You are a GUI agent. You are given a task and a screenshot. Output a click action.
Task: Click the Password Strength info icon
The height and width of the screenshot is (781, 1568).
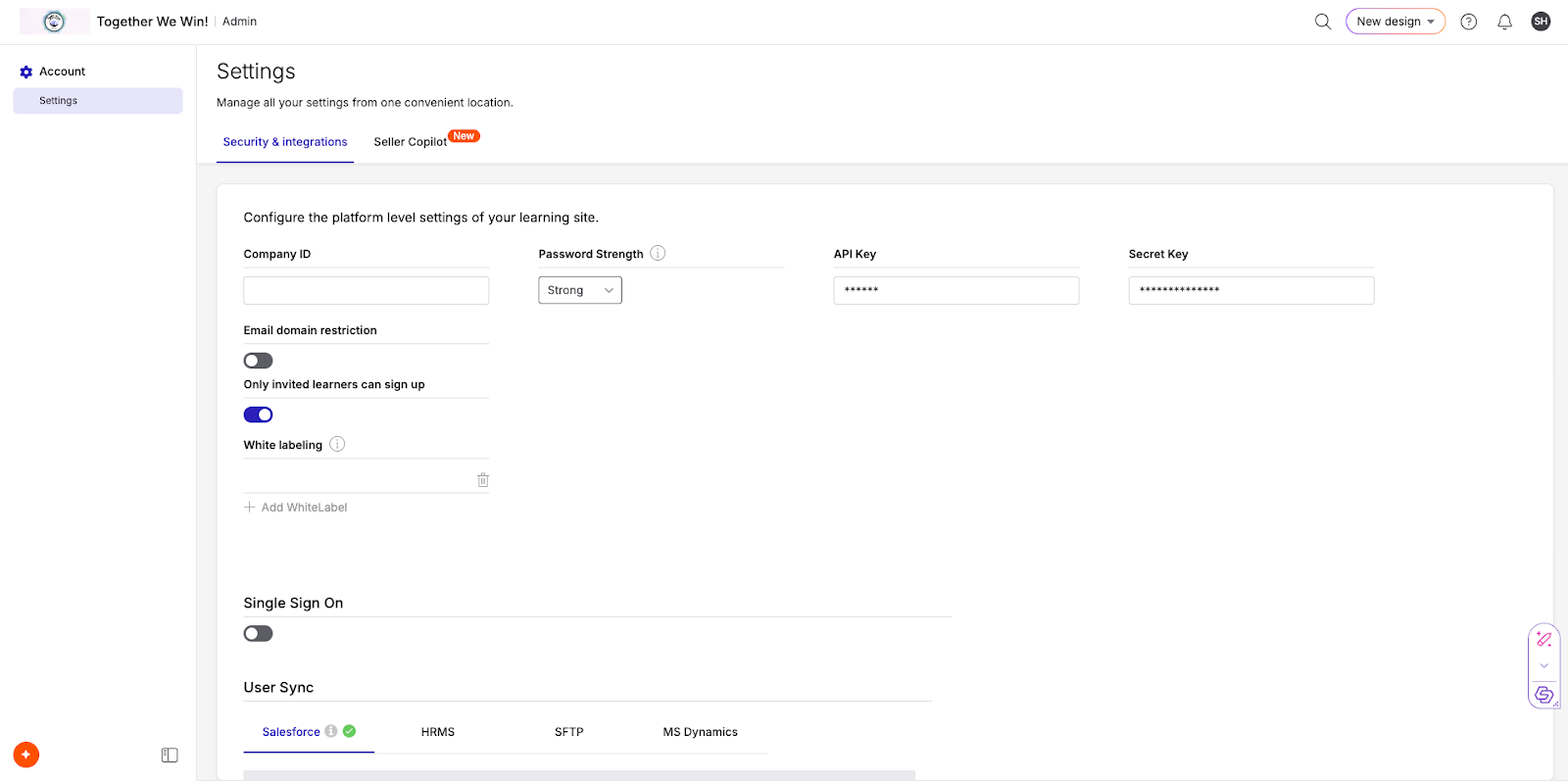[x=658, y=253]
